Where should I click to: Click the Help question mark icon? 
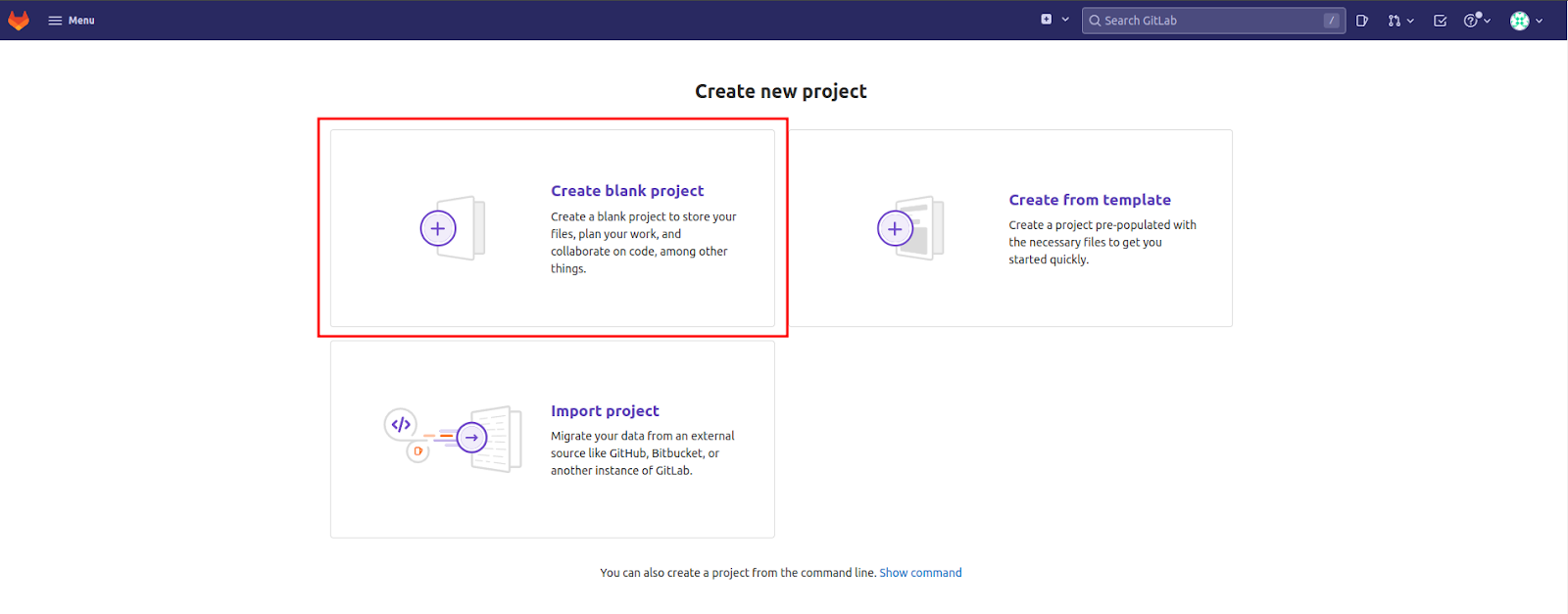1471,21
